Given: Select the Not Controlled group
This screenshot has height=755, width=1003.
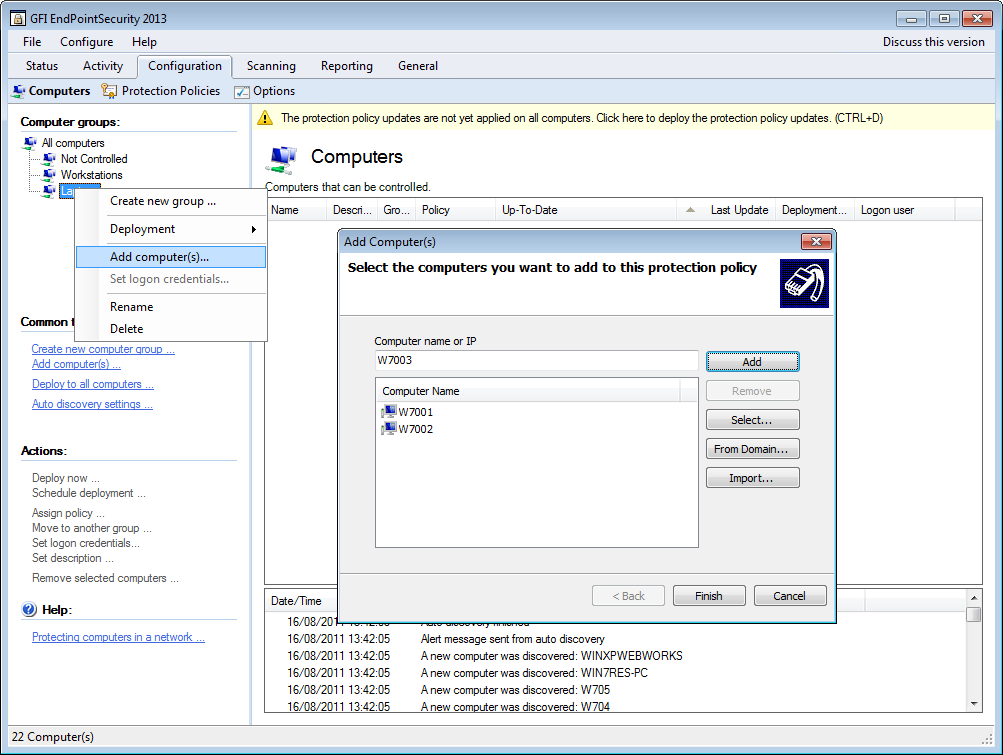Looking at the screenshot, I should (x=94, y=159).
